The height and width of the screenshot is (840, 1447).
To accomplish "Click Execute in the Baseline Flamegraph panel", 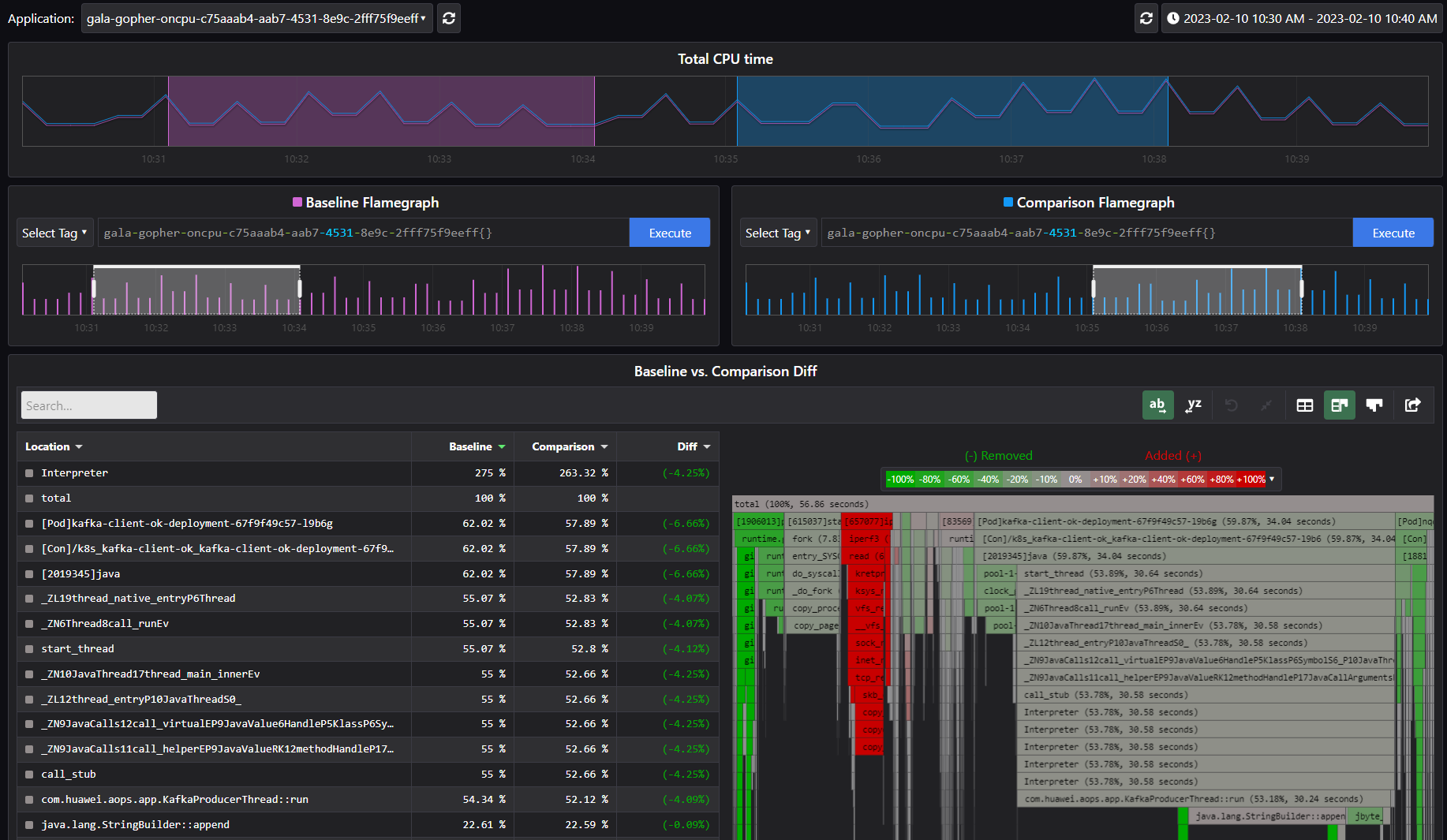I will [669, 233].
